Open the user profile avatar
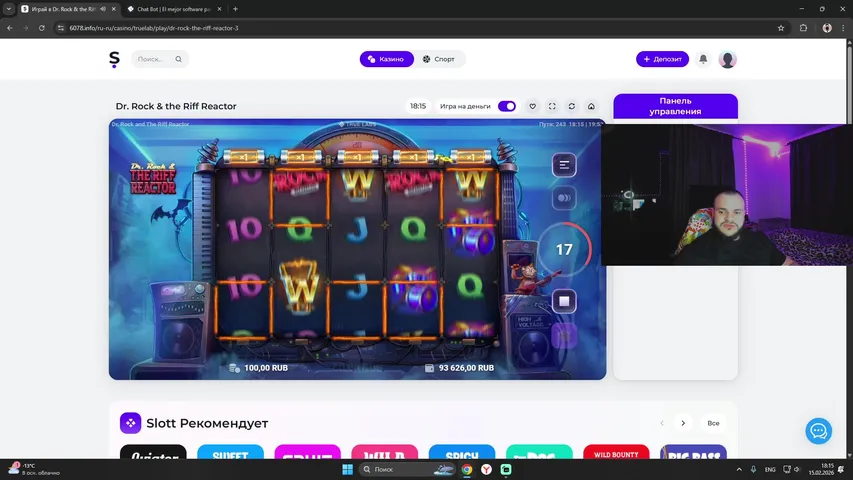The height and width of the screenshot is (480, 853). click(728, 59)
